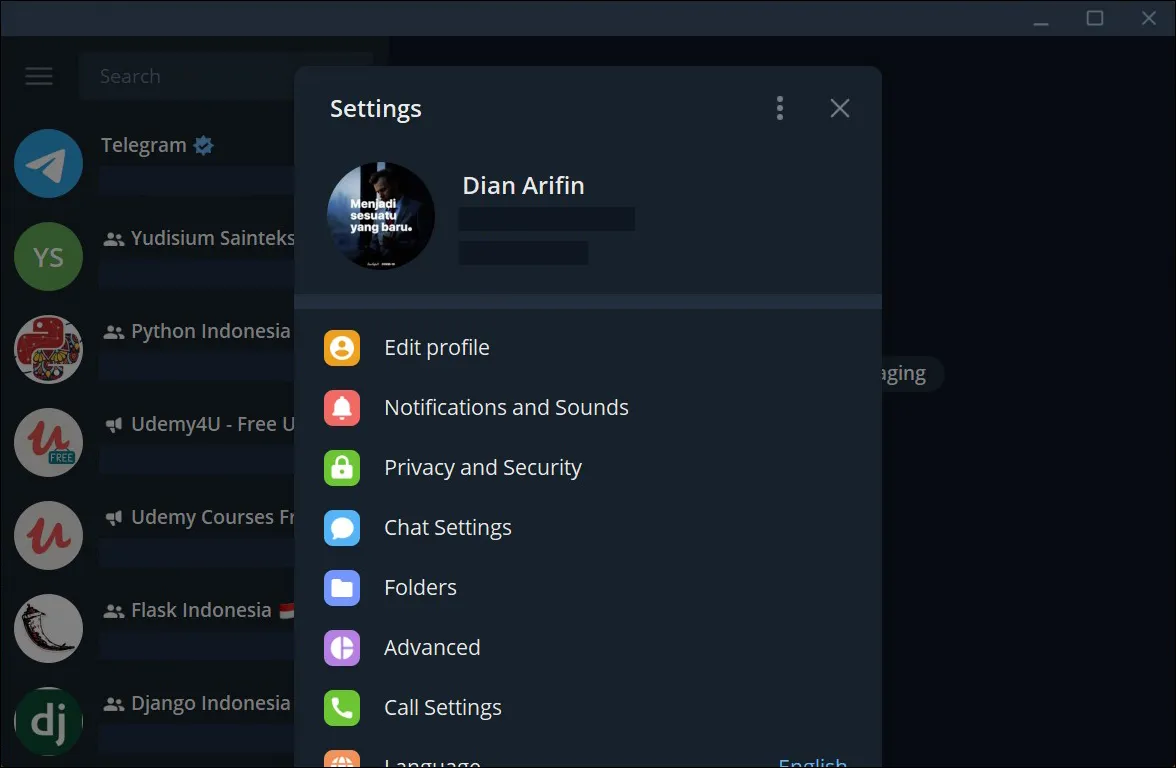Open Privacy and Security settings
This screenshot has width=1176, height=768.
[x=483, y=468]
